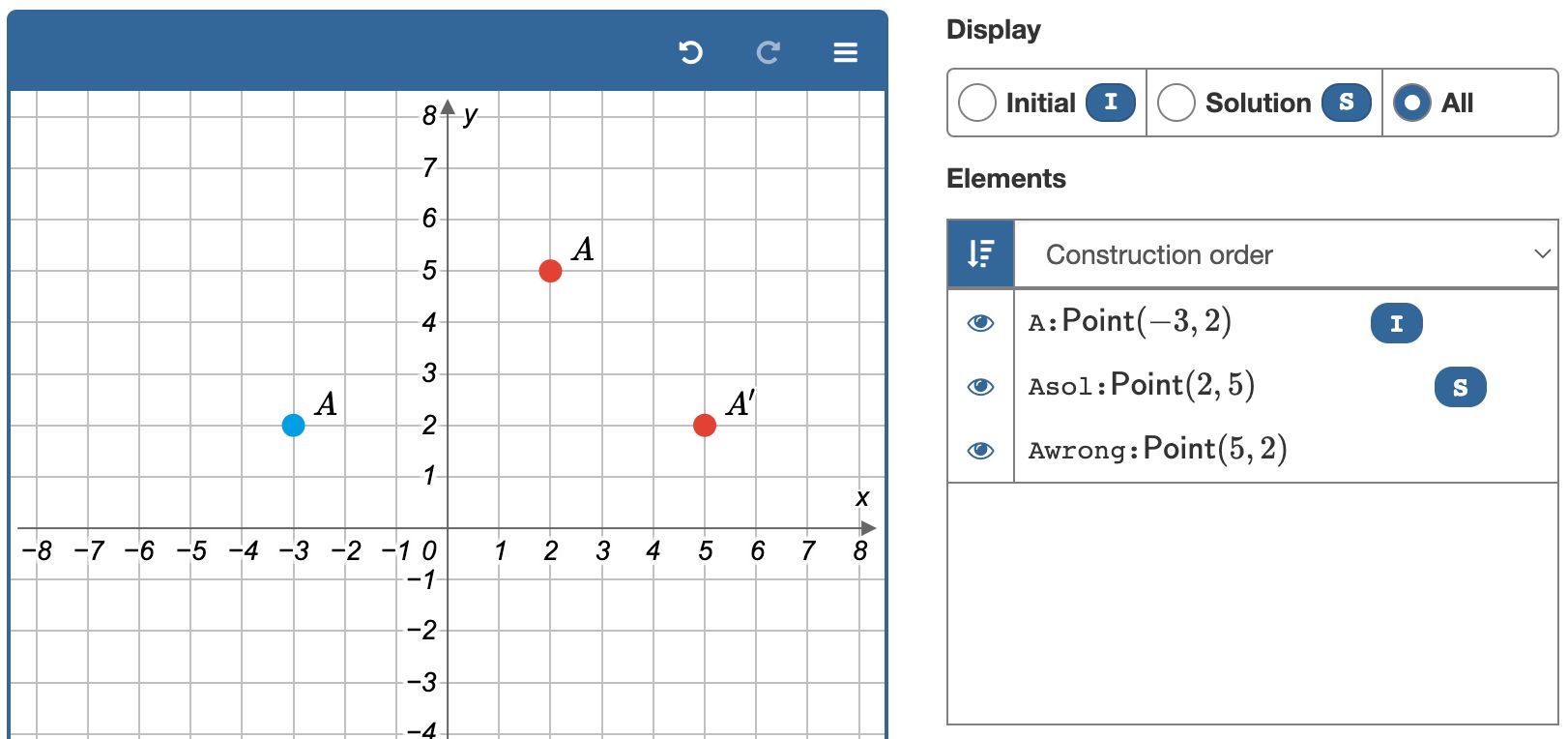Redo the last action

768,53
